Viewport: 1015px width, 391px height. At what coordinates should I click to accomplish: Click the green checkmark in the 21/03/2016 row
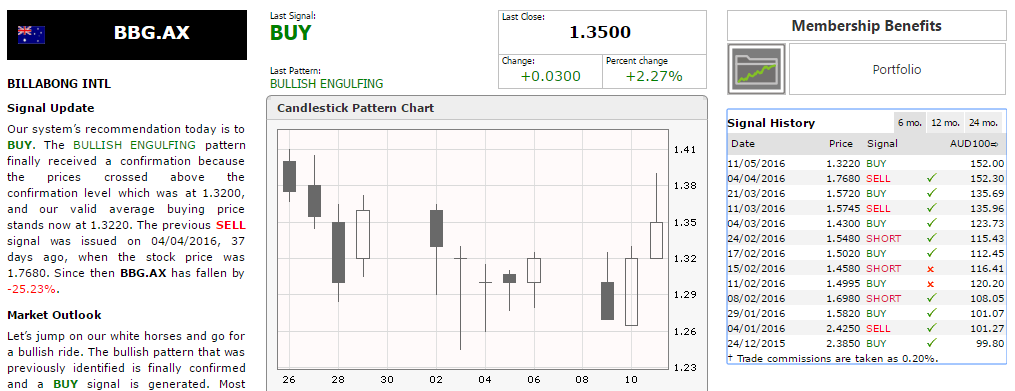[931, 193]
